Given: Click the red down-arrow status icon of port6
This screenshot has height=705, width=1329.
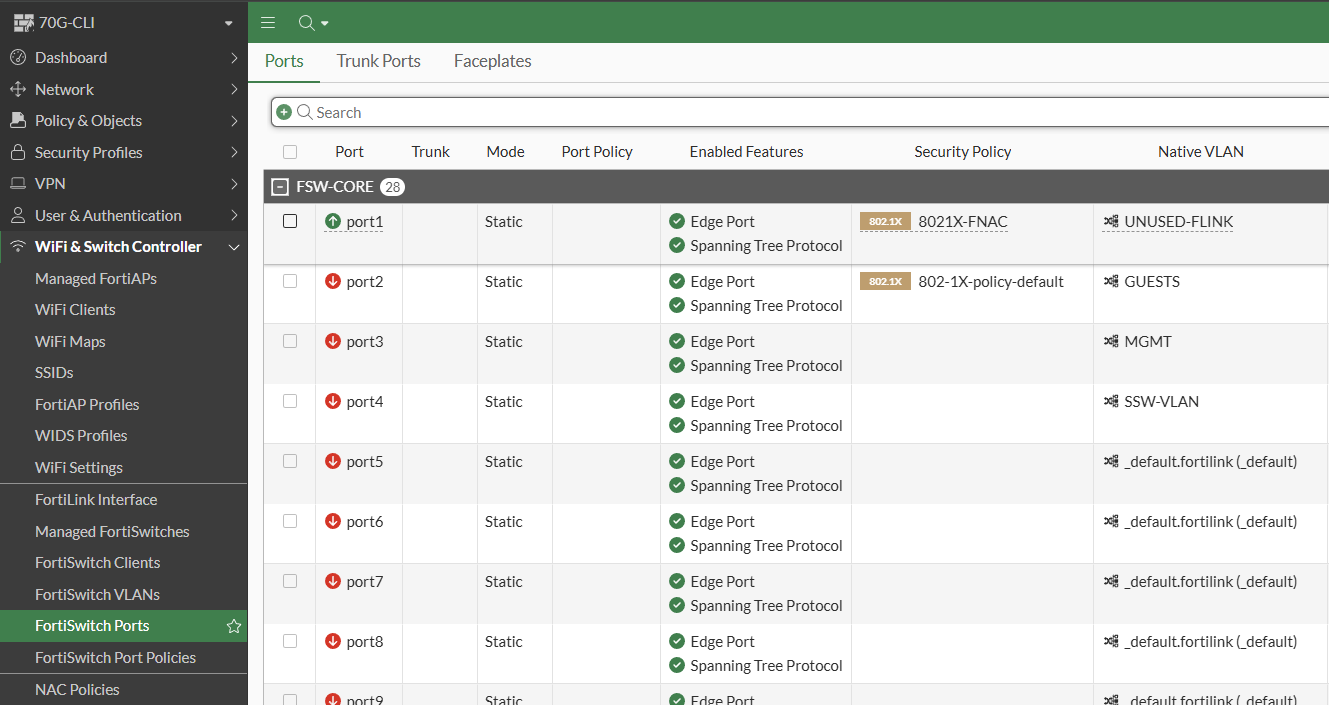Looking at the screenshot, I should click(x=333, y=521).
